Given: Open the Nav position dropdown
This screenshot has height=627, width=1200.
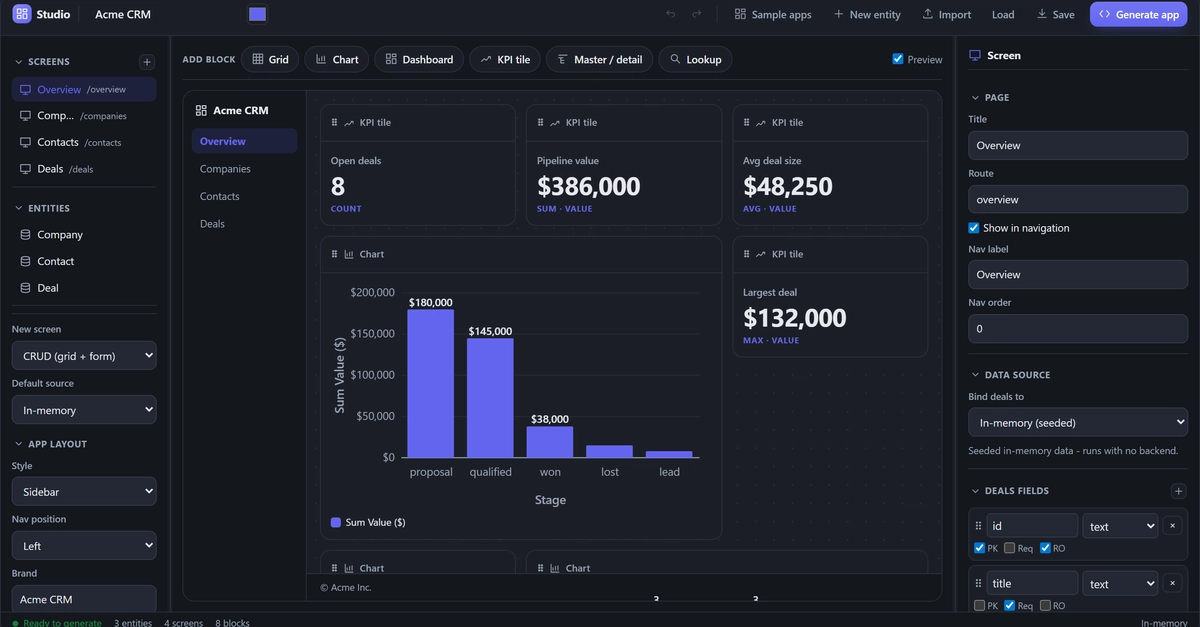Looking at the screenshot, I should [84, 546].
